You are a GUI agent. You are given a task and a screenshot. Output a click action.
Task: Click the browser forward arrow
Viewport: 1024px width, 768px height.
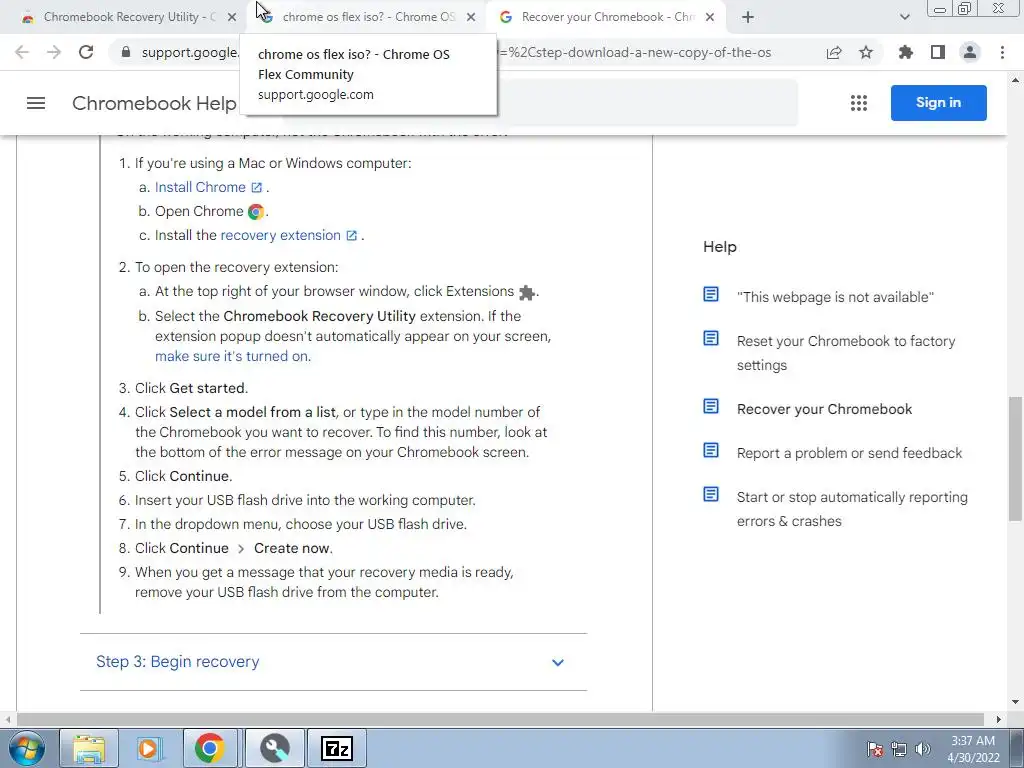pos(54,52)
